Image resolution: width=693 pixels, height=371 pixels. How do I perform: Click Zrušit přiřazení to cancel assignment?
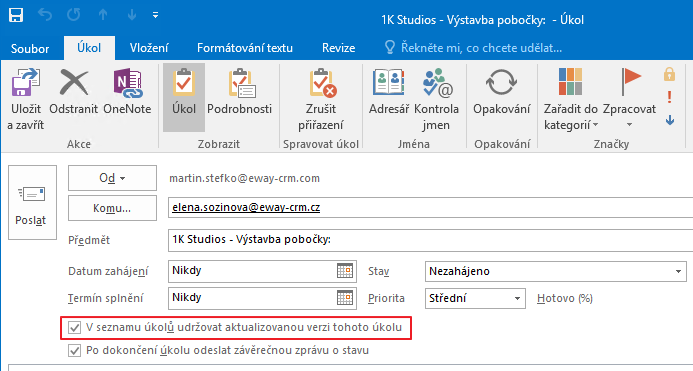pos(321,99)
